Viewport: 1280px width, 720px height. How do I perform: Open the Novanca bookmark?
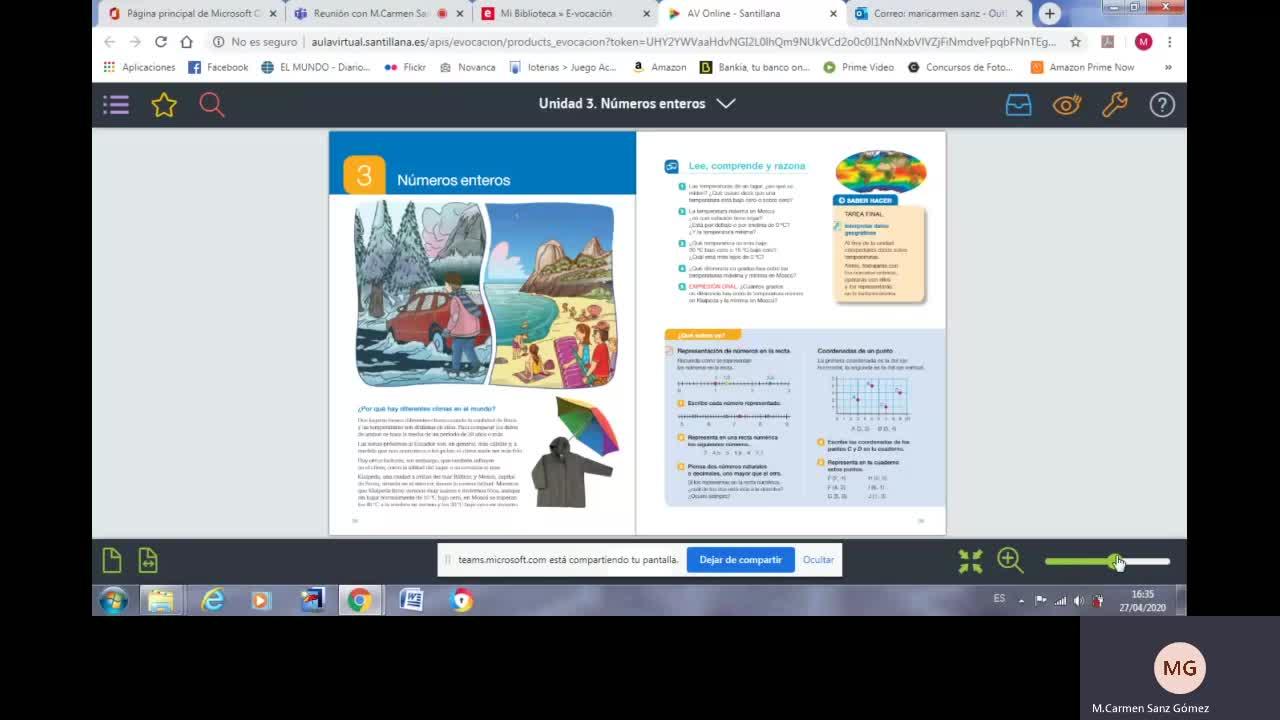468,67
